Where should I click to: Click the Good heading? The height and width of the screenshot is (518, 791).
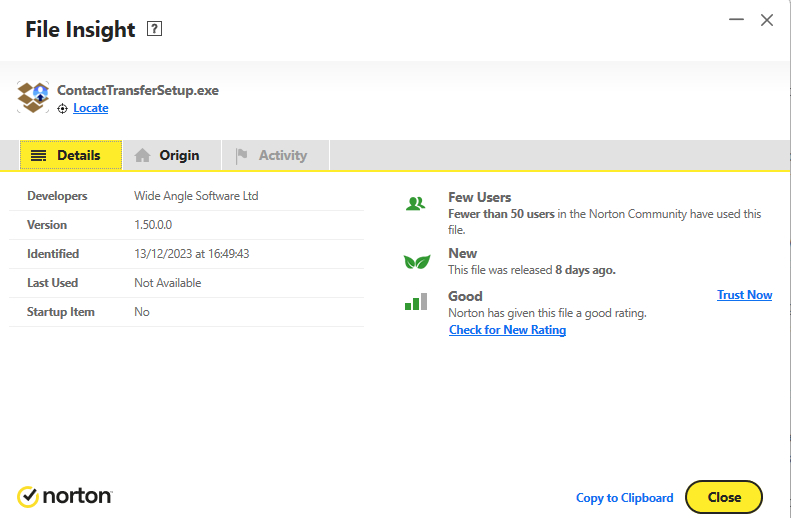click(465, 296)
